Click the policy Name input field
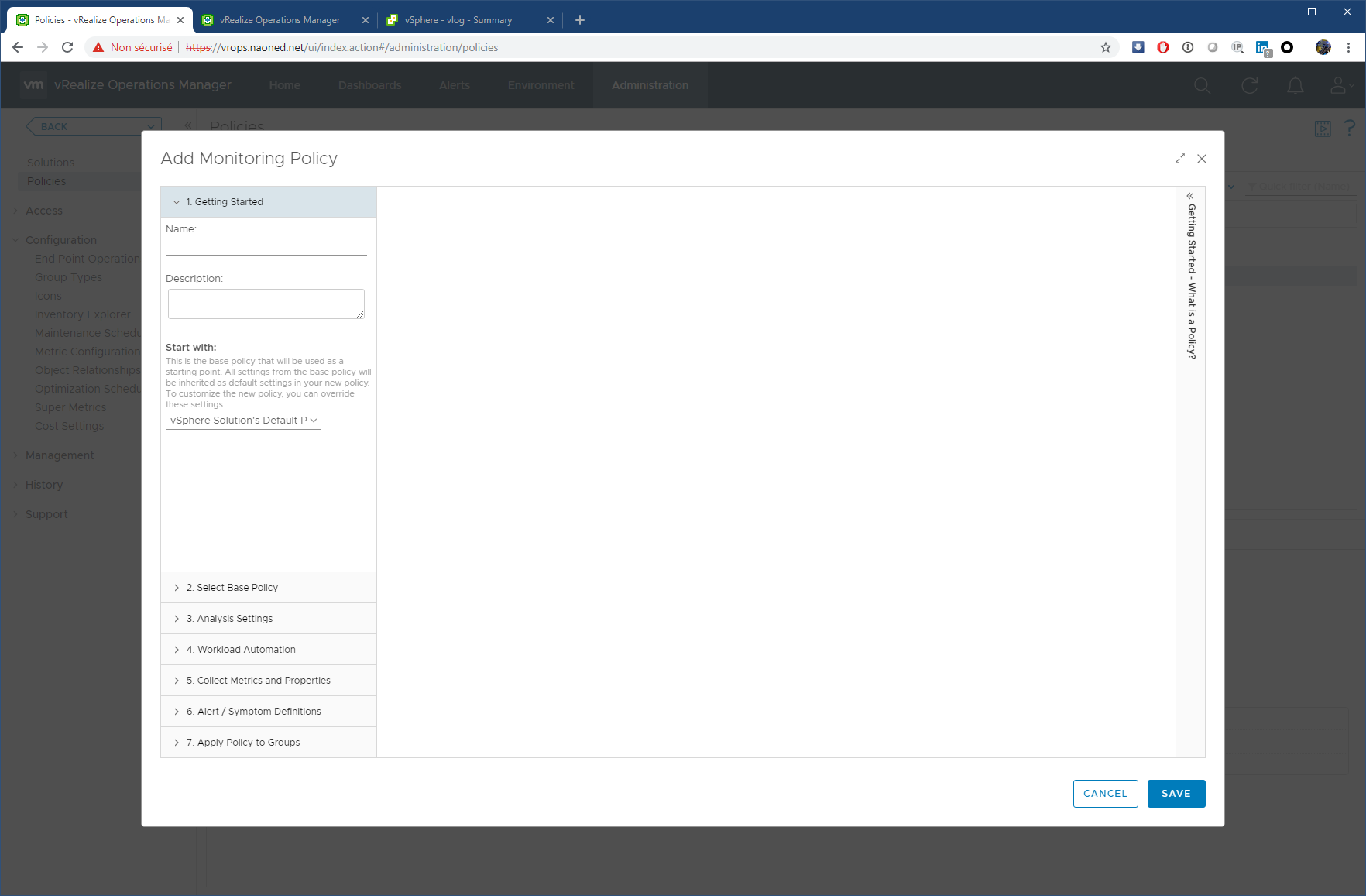Screen dimensions: 1366x896 point(266,245)
